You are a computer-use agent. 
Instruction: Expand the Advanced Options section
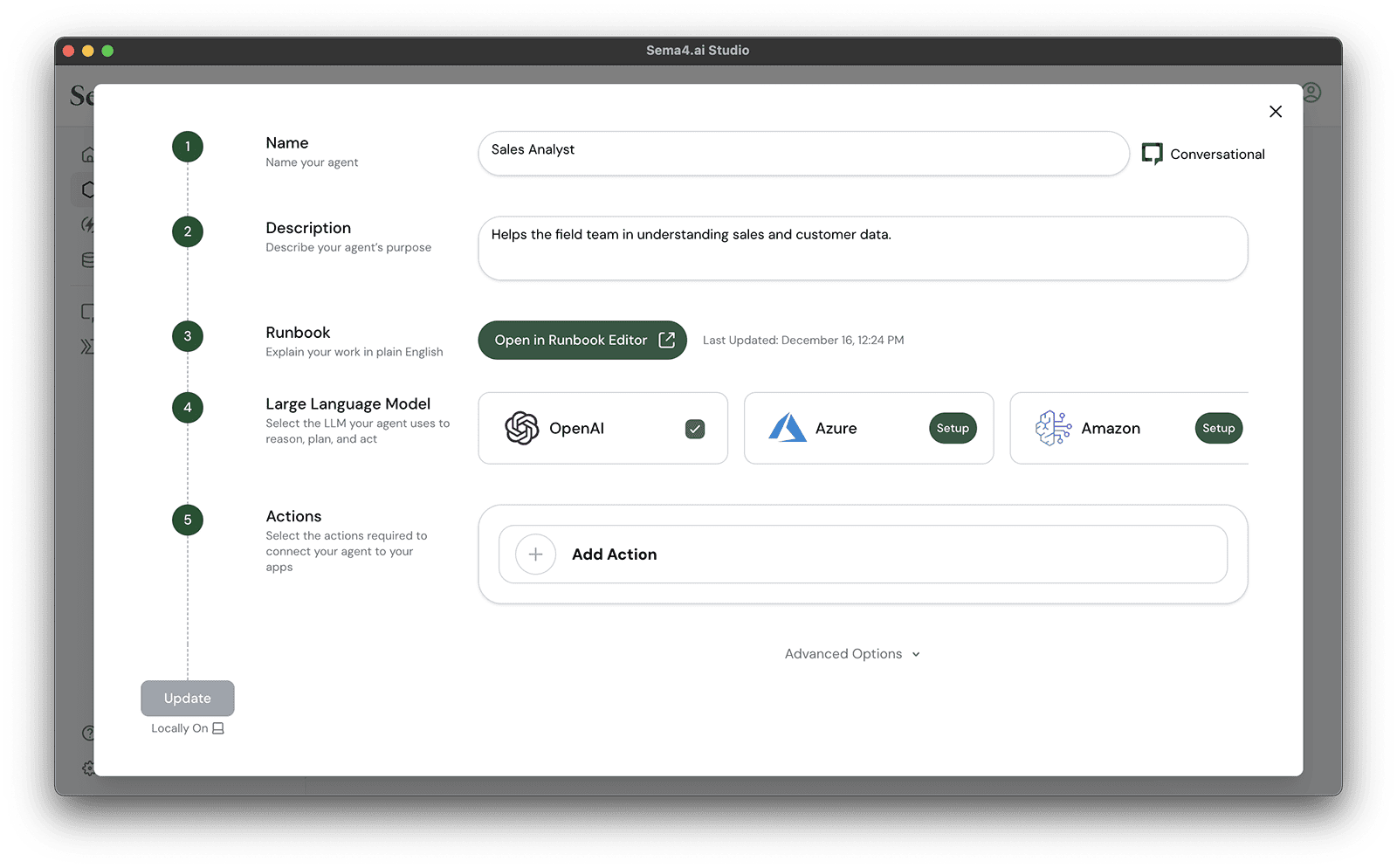851,653
